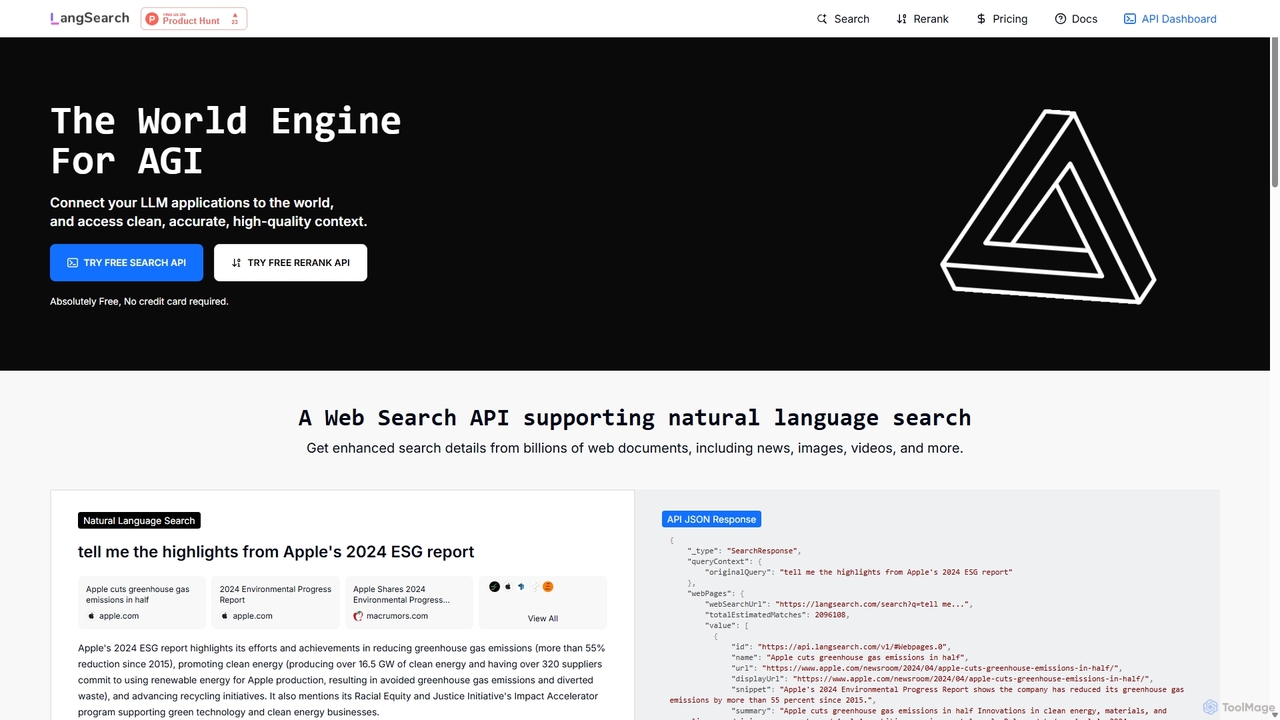This screenshot has height=720, width=1280.
Task: Click 'Absolutely Free, No credit card required.' text
Action: coord(139,301)
